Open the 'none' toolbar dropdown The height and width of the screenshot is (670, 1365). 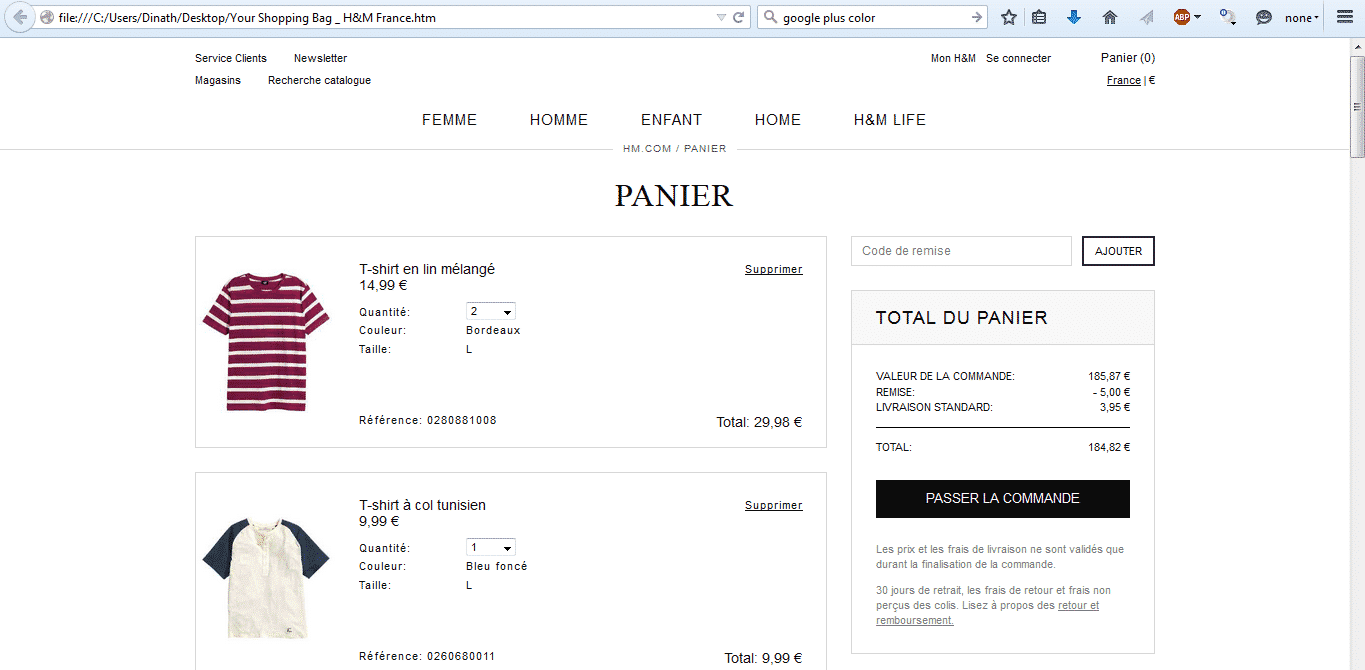[1302, 17]
